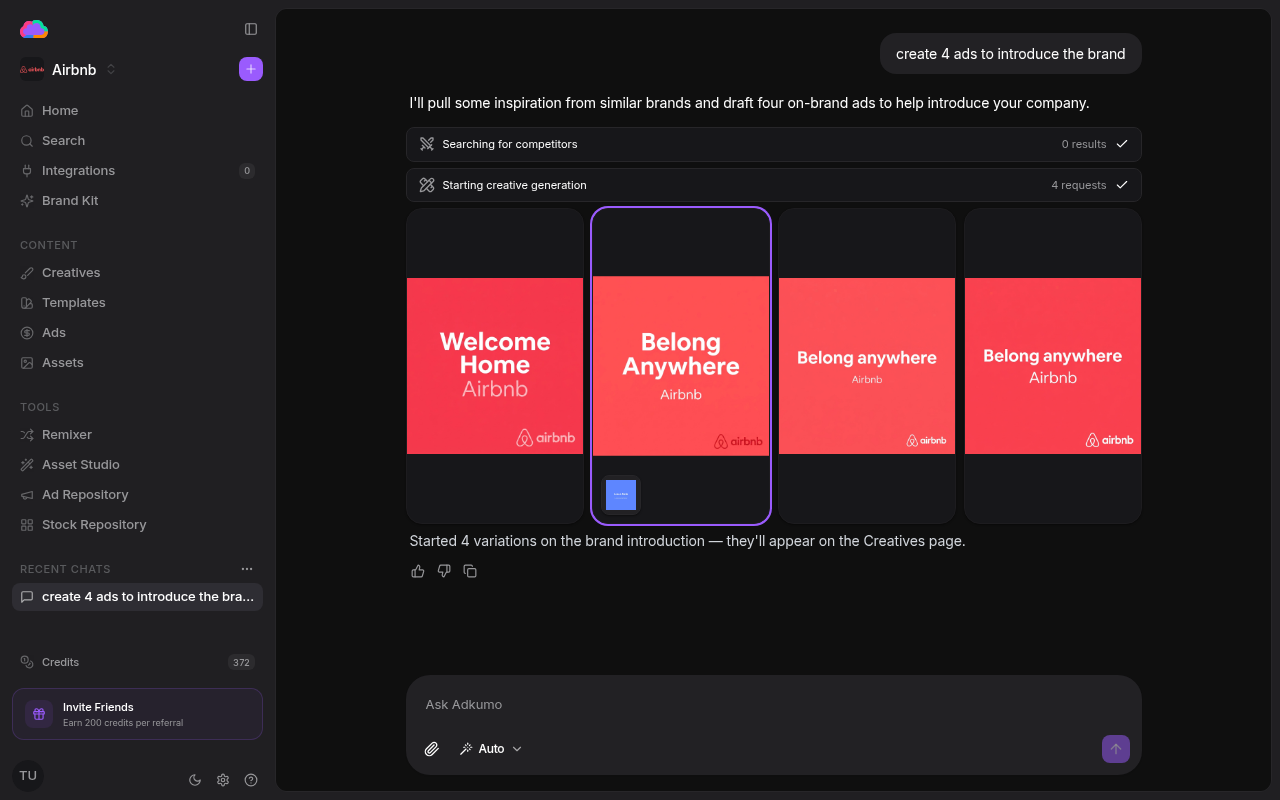Copy the response text
The image size is (1280, 800).
pos(470,571)
